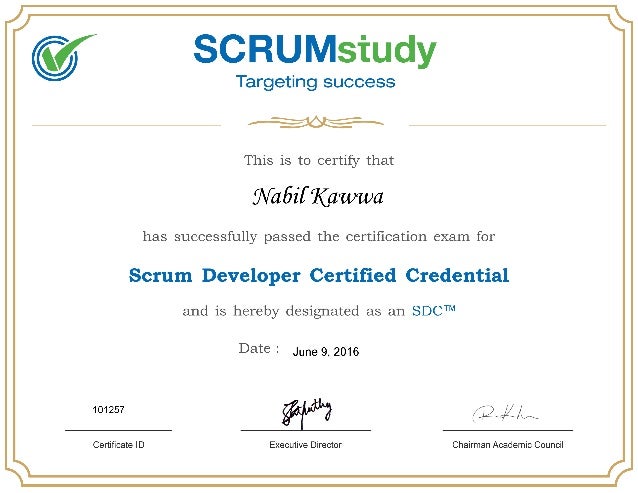Click the Chairman Academic Council signature

pyautogui.click(x=505, y=413)
